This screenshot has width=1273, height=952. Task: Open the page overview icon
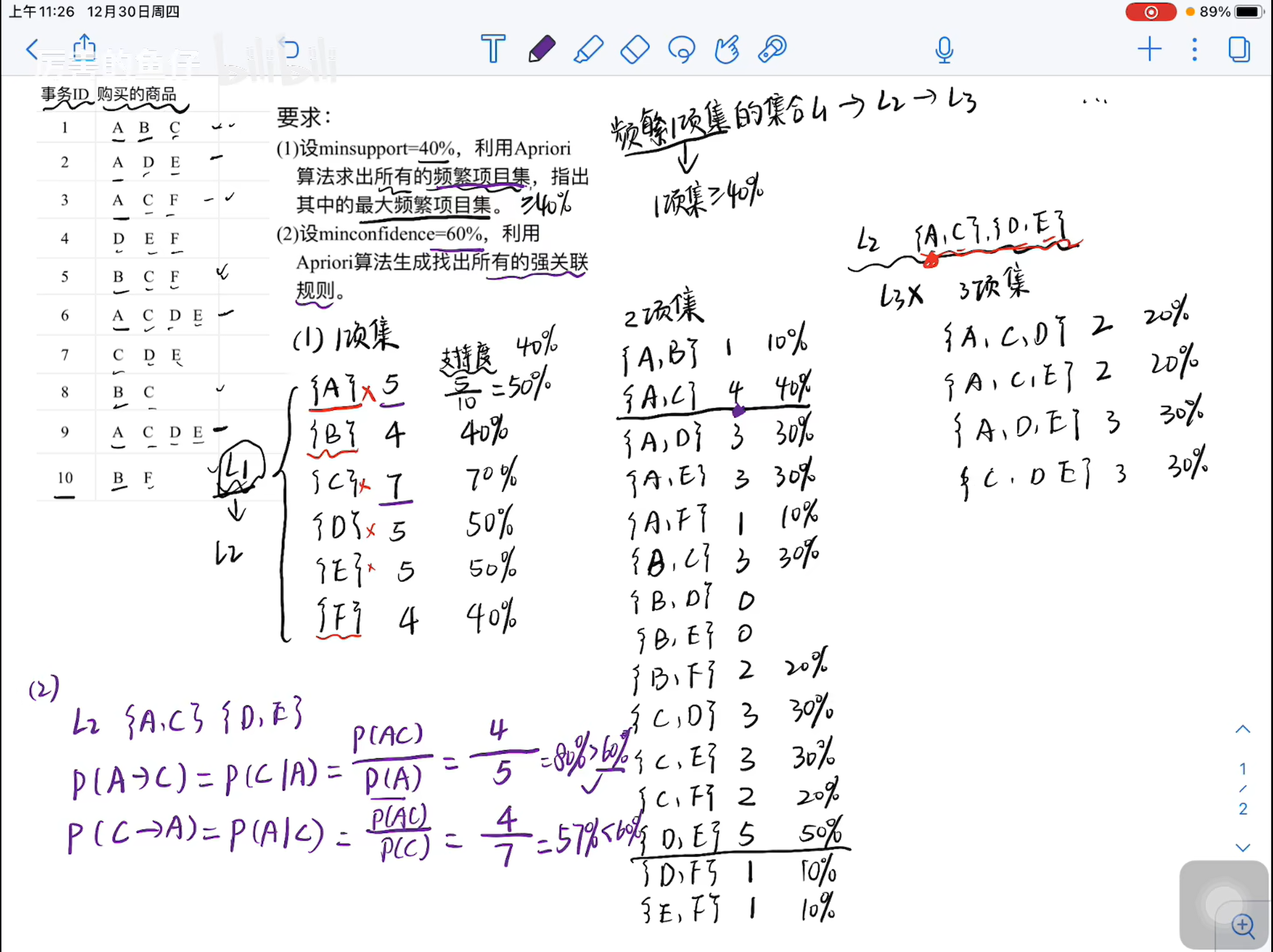[x=1239, y=49]
